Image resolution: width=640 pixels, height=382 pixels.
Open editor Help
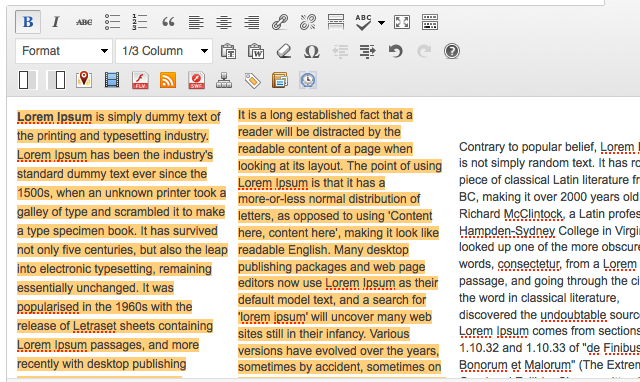point(452,51)
